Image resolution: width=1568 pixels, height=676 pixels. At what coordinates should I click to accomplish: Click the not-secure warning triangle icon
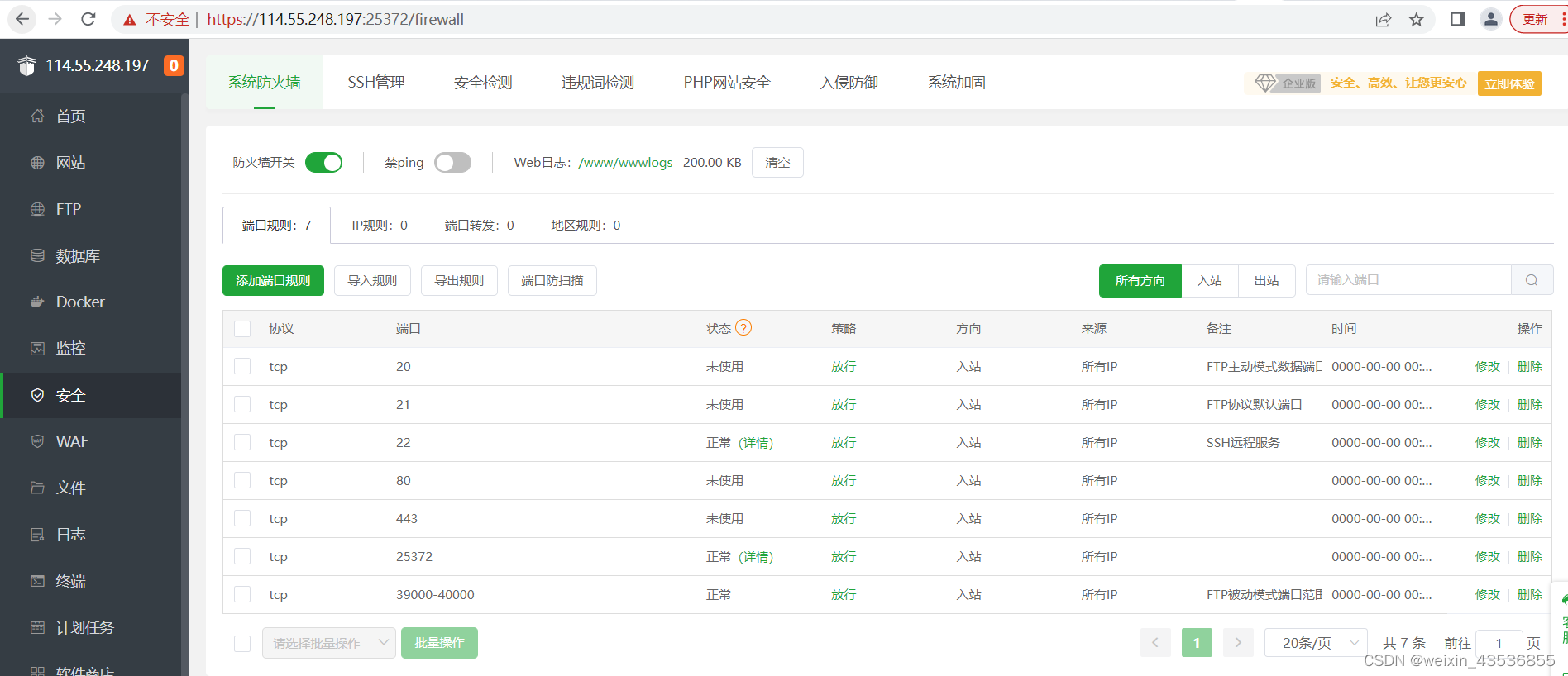click(130, 20)
